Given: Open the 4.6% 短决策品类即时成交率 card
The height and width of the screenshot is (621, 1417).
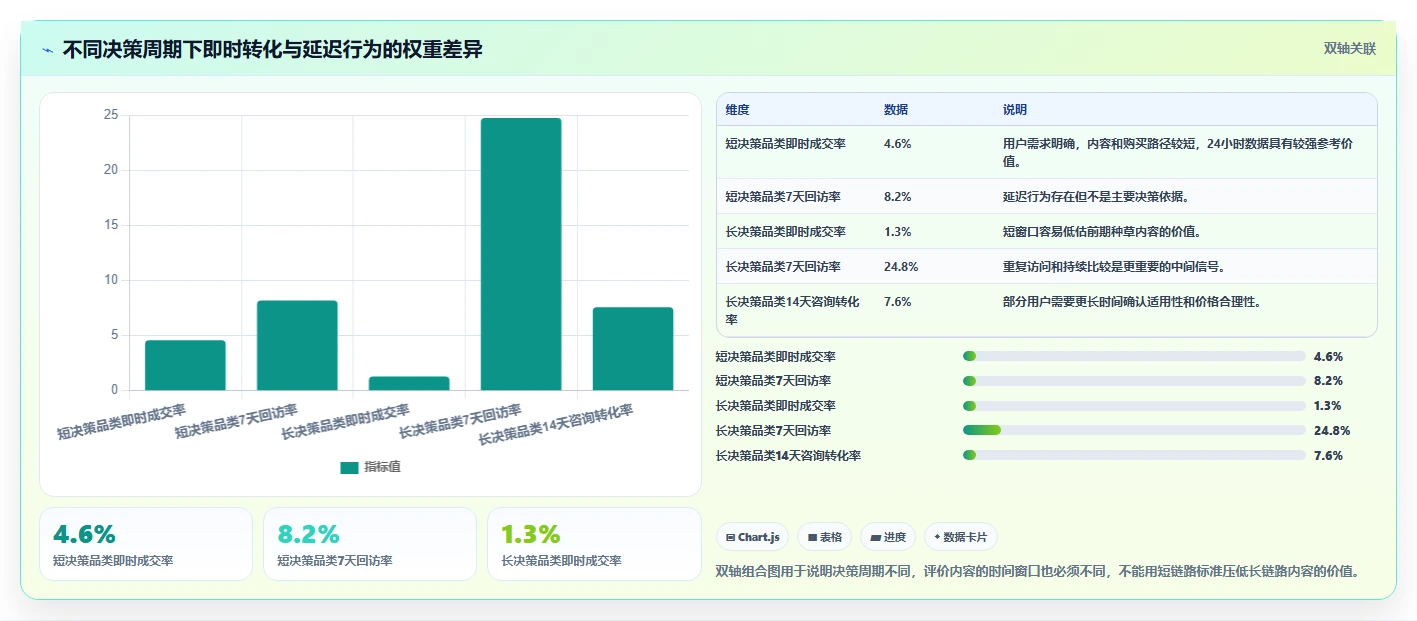Looking at the screenshot, I should point(146,544).
